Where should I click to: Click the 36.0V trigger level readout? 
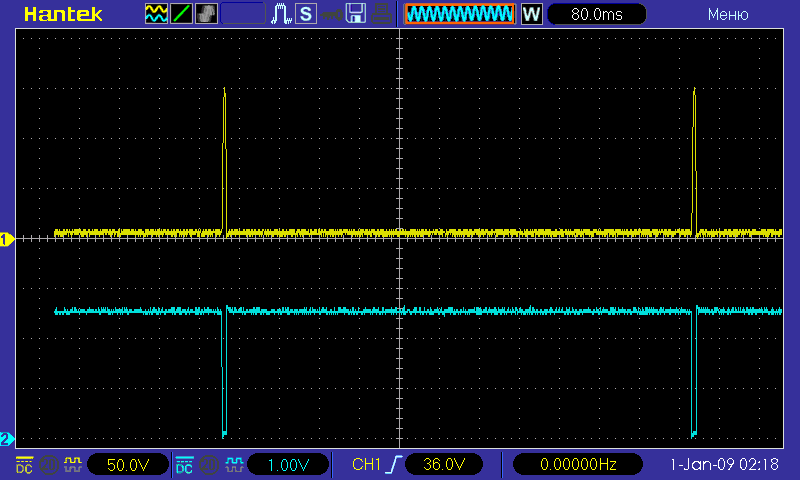pos(444,465)
